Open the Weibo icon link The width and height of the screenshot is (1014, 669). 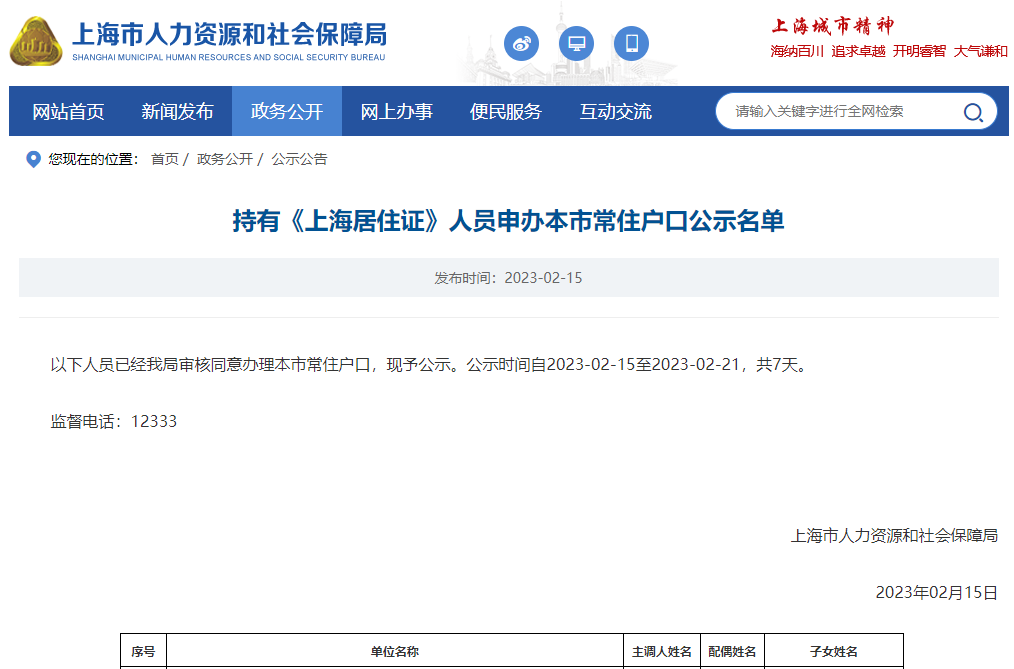point(521,43)
